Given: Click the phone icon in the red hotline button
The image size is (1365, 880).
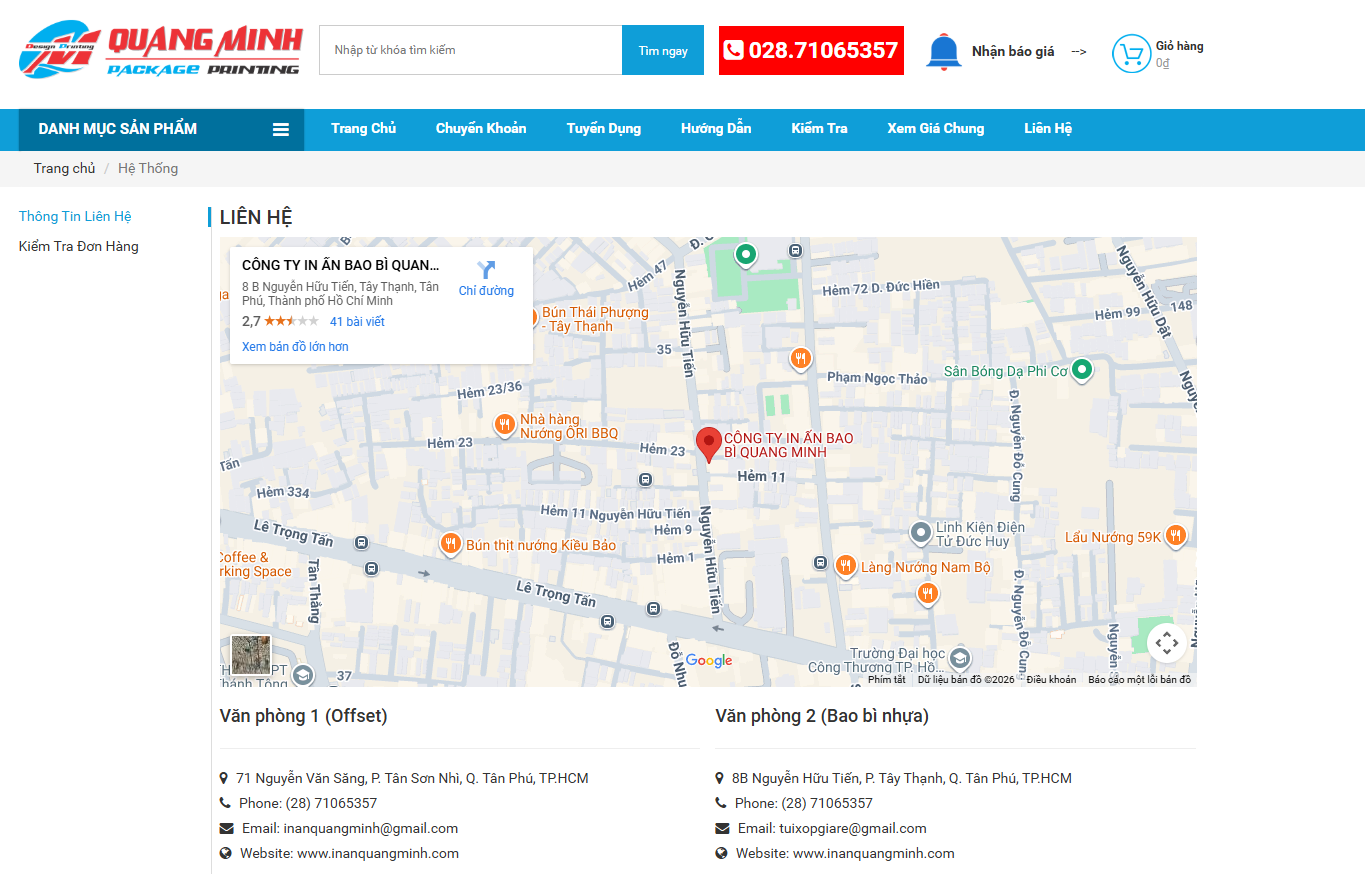Looking at the screenshot, I should [736, 50].
